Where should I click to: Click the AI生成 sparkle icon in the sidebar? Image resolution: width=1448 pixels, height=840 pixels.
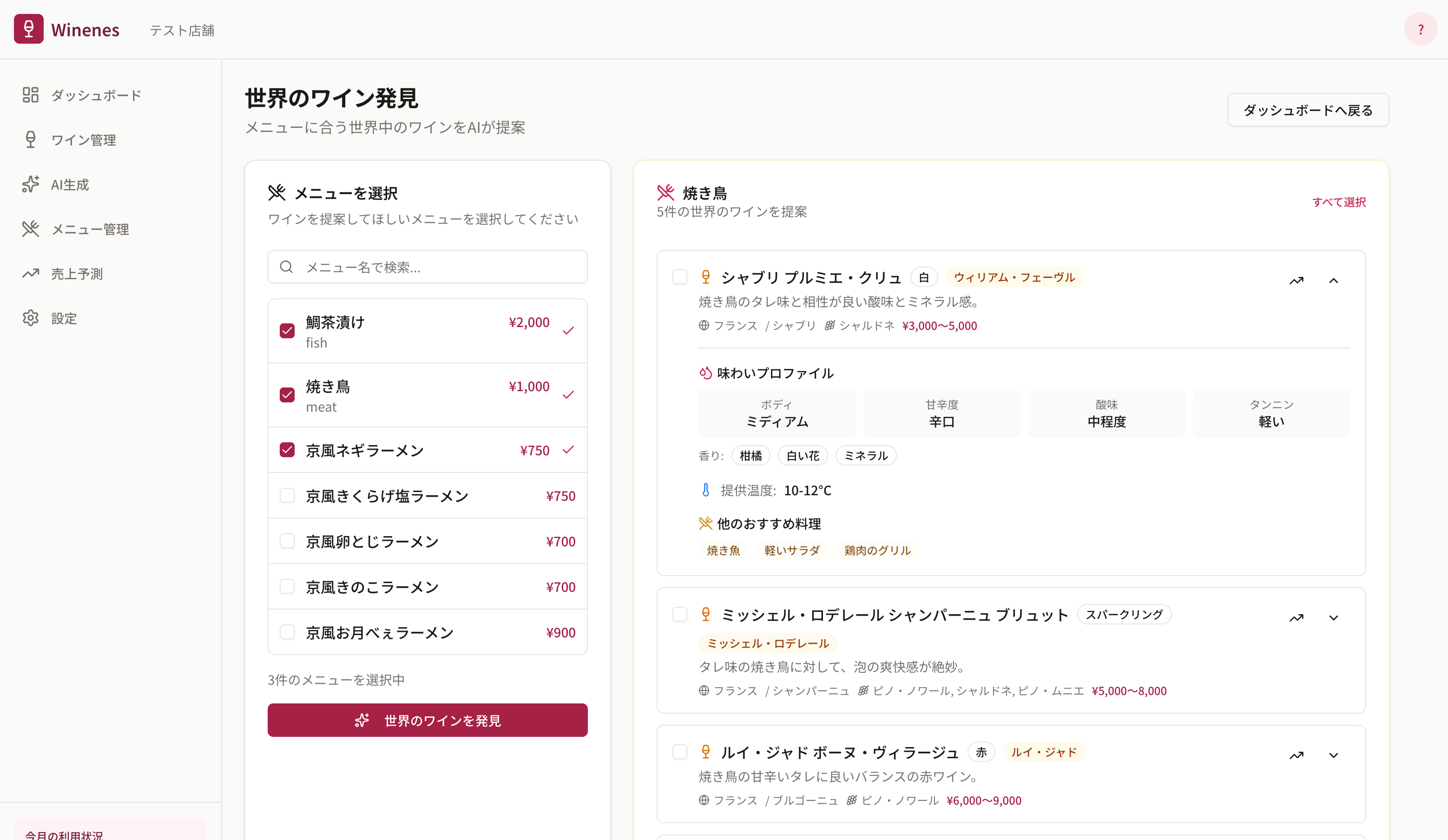[31, 184]
